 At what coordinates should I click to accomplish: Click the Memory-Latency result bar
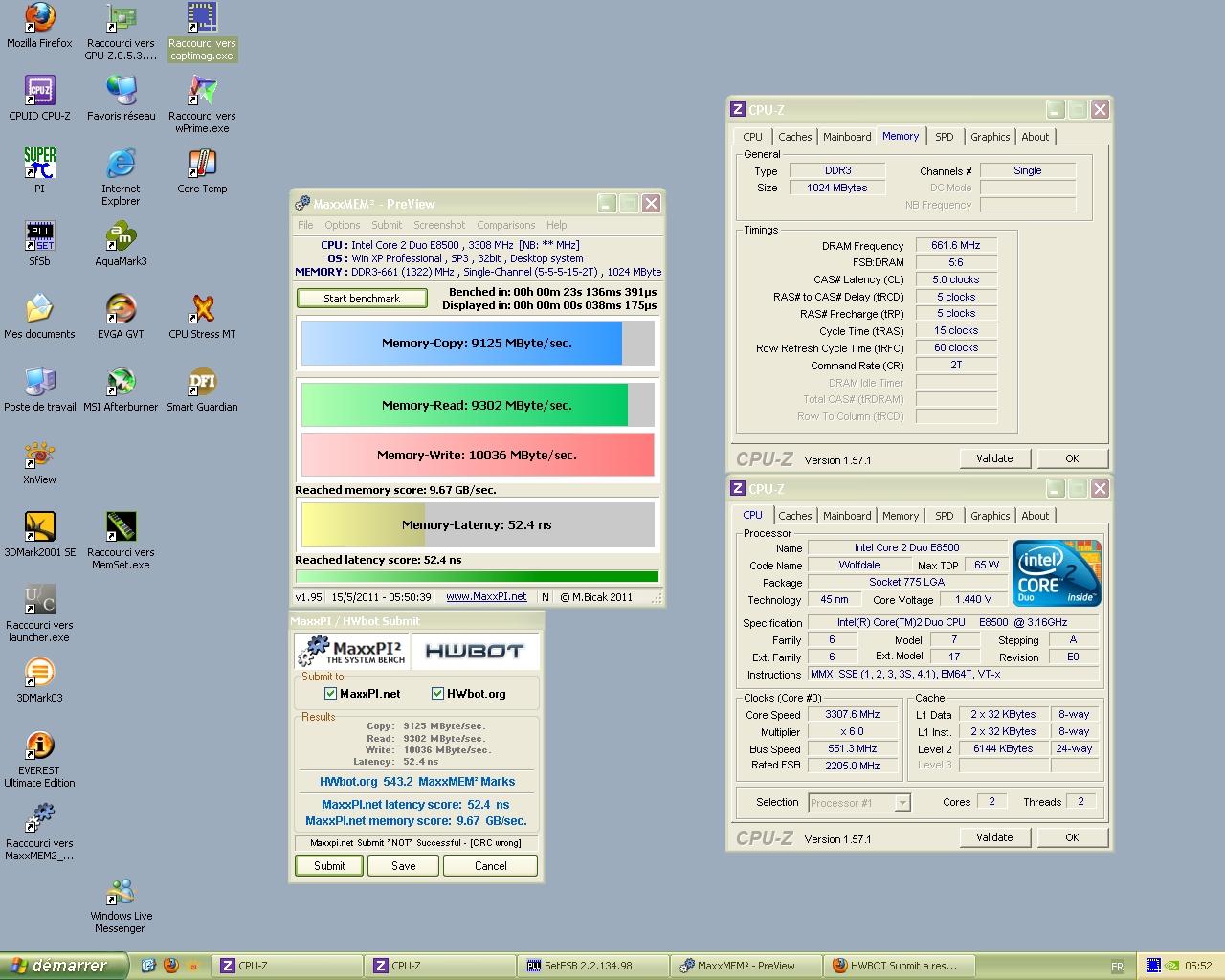478,524
